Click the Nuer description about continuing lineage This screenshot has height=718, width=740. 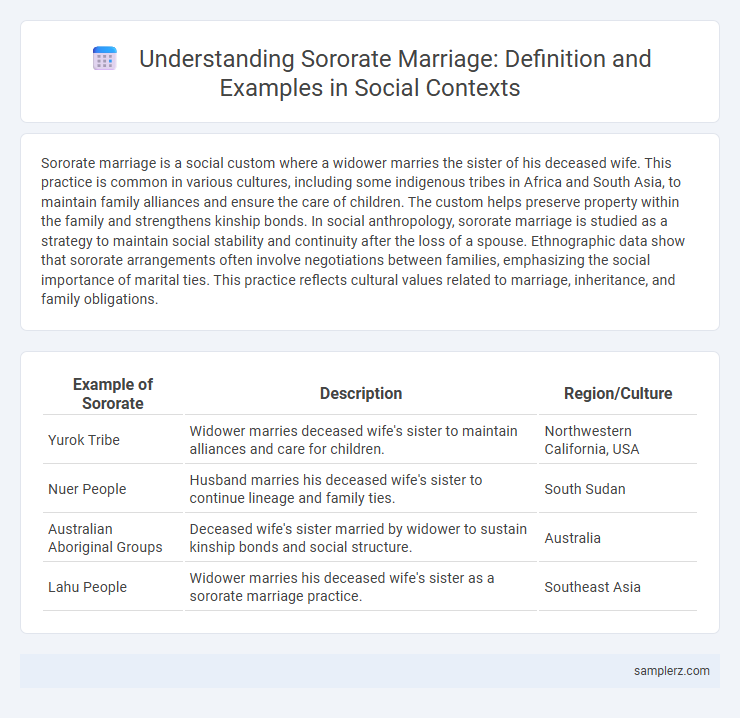coord(361,489)
